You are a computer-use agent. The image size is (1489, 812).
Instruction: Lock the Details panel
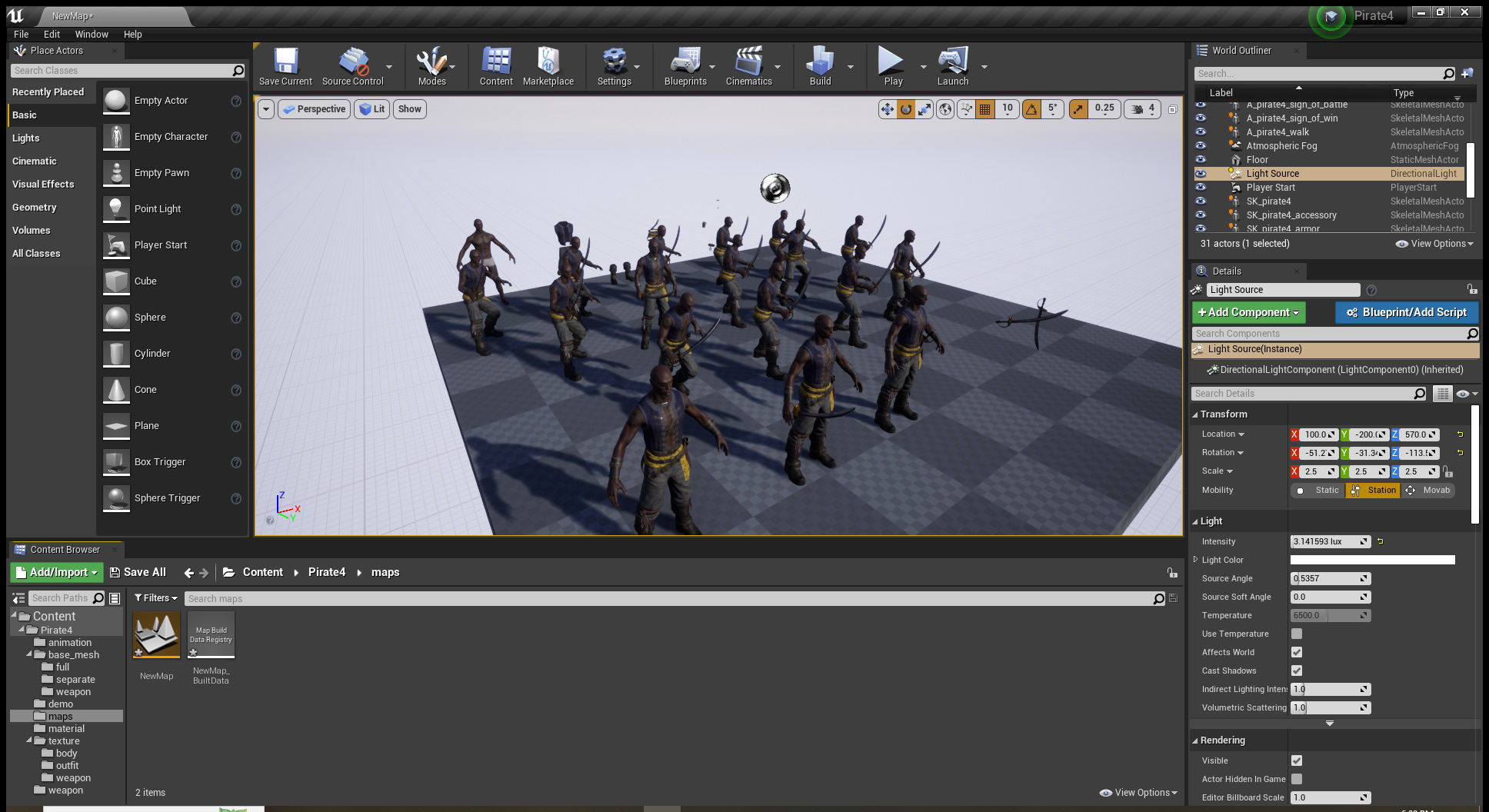click(1471, 289)
